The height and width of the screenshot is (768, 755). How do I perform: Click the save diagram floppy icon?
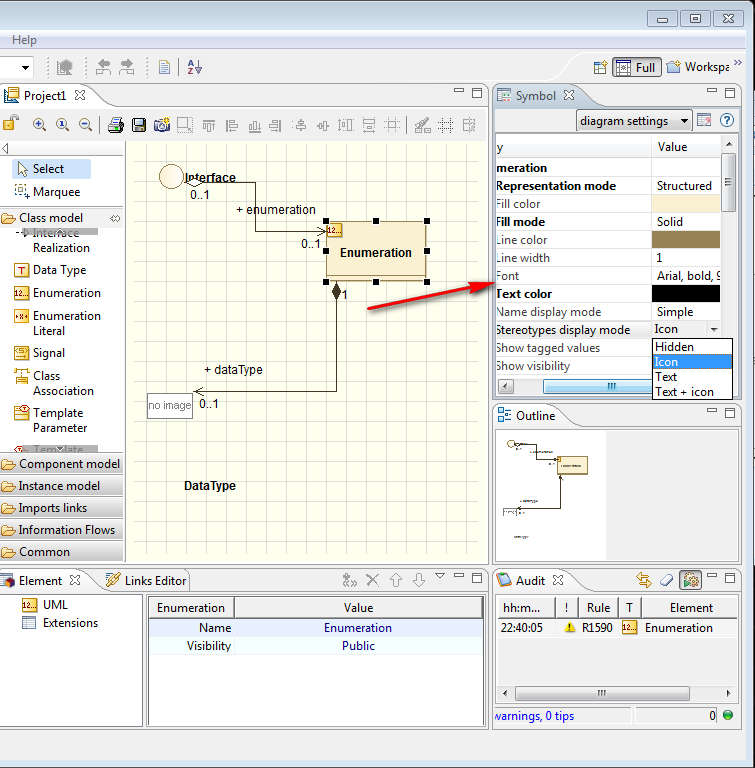(x=139, y=125)
